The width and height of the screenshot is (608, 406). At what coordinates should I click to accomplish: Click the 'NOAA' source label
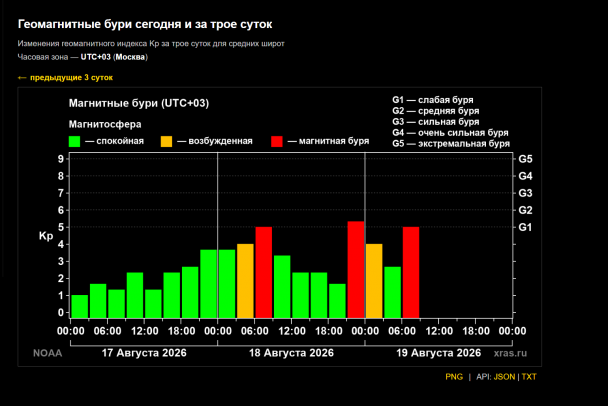pyautogui.click(x=47, y=353)
